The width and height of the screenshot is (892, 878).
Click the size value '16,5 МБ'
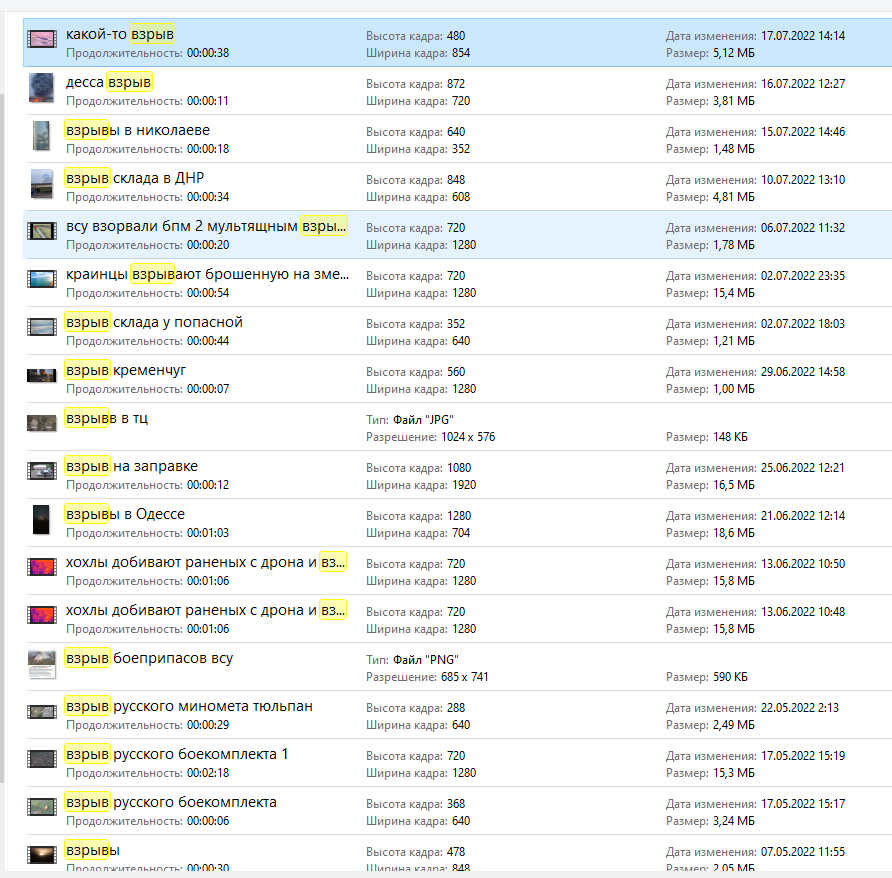[734, 485]
